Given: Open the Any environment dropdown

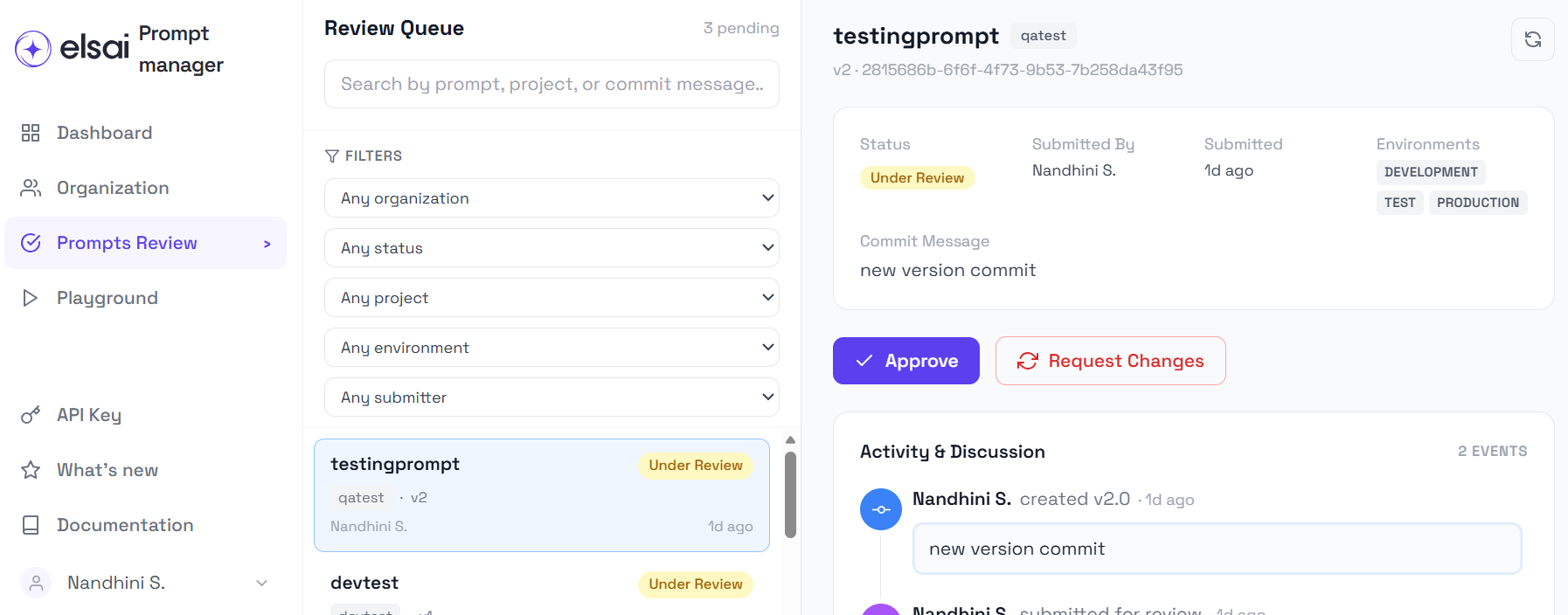Looking at the screenshot, I should click(552, 348).
